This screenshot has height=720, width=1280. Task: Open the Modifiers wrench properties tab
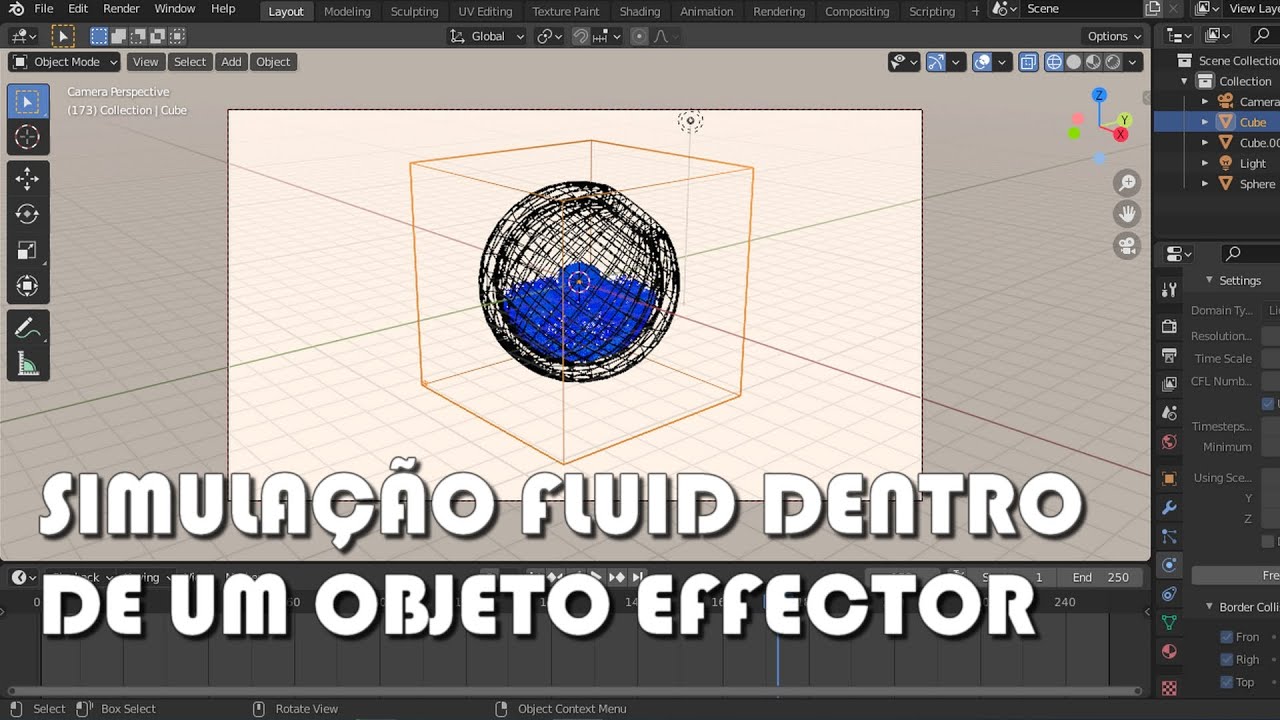click(x=1169, y=508)
